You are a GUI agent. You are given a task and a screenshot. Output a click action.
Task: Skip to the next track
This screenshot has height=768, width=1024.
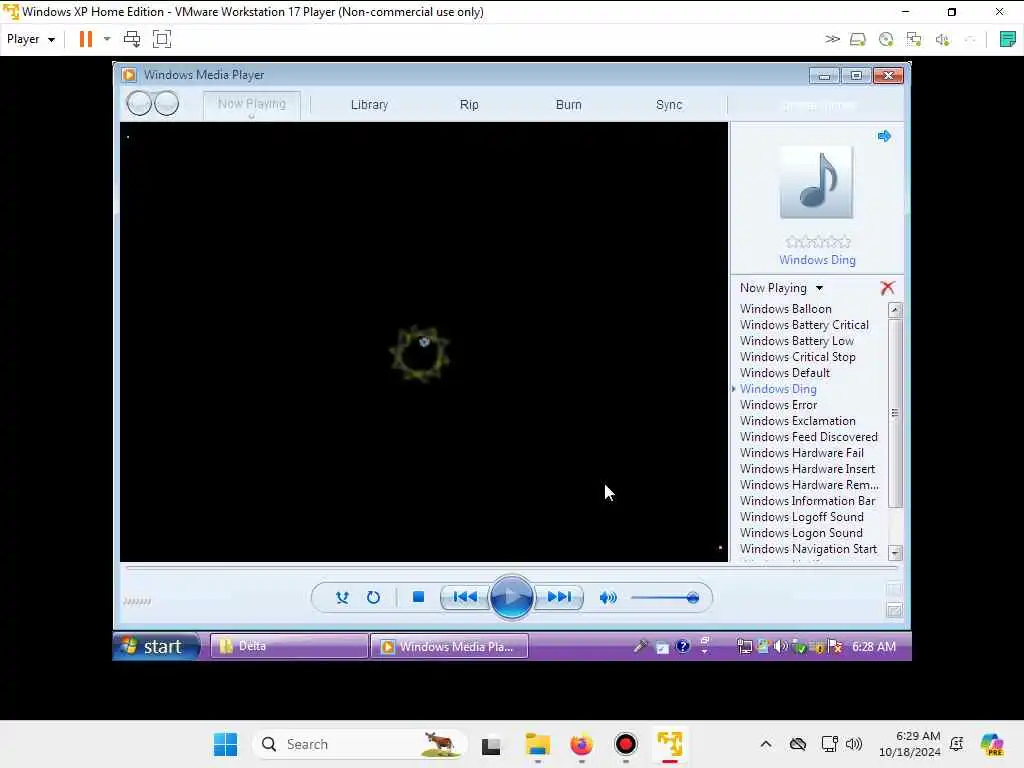(559, 597)
